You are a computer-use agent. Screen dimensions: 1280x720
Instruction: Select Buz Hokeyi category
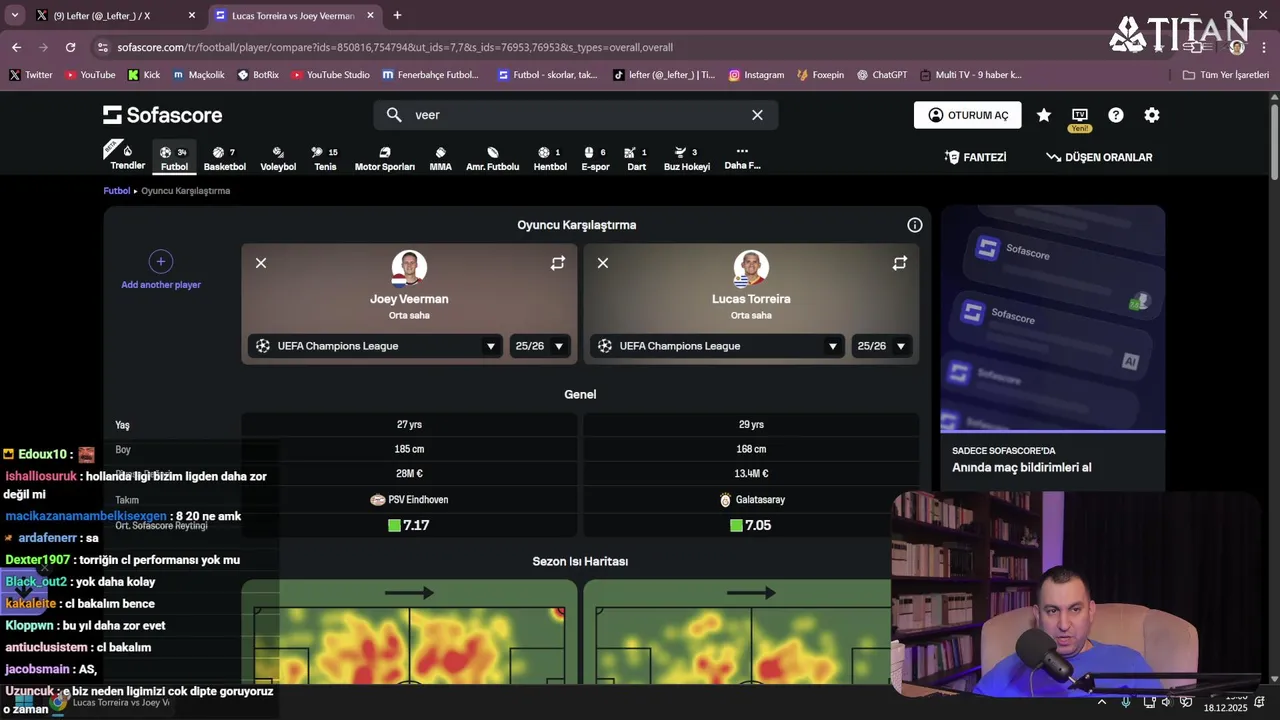[686, 158]
